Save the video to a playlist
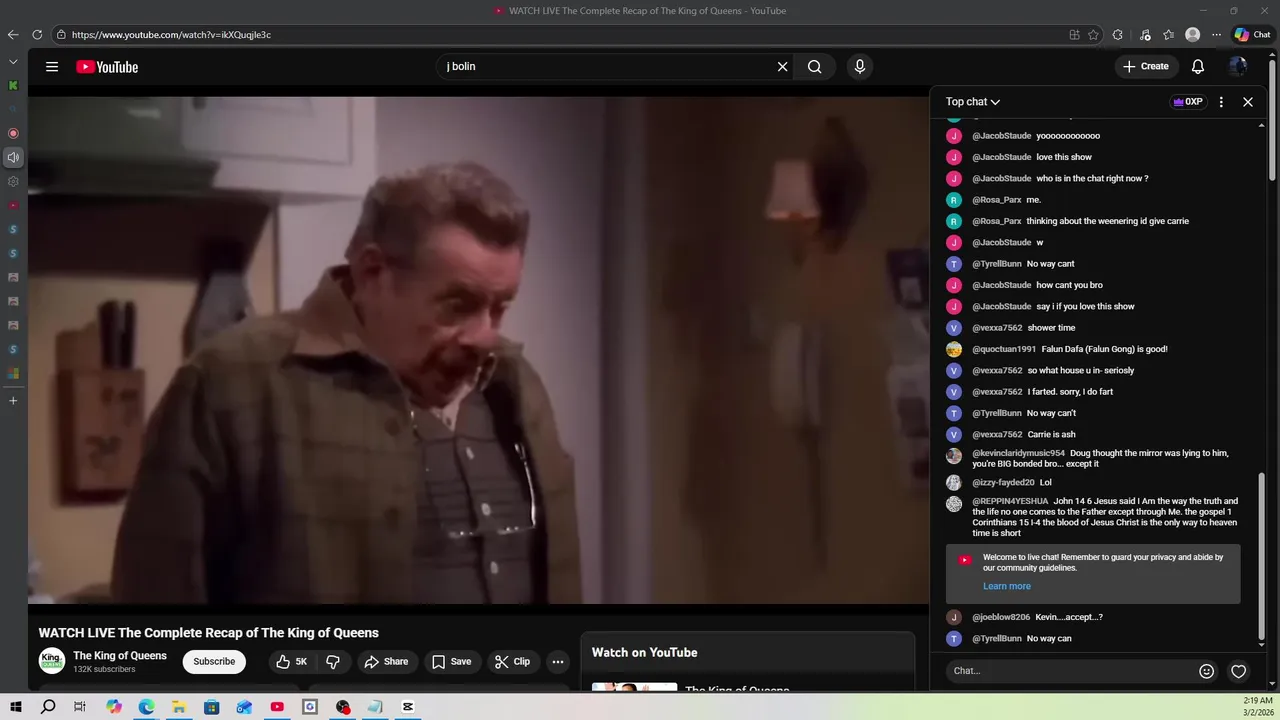1280x720 pixels. (451, 661)
